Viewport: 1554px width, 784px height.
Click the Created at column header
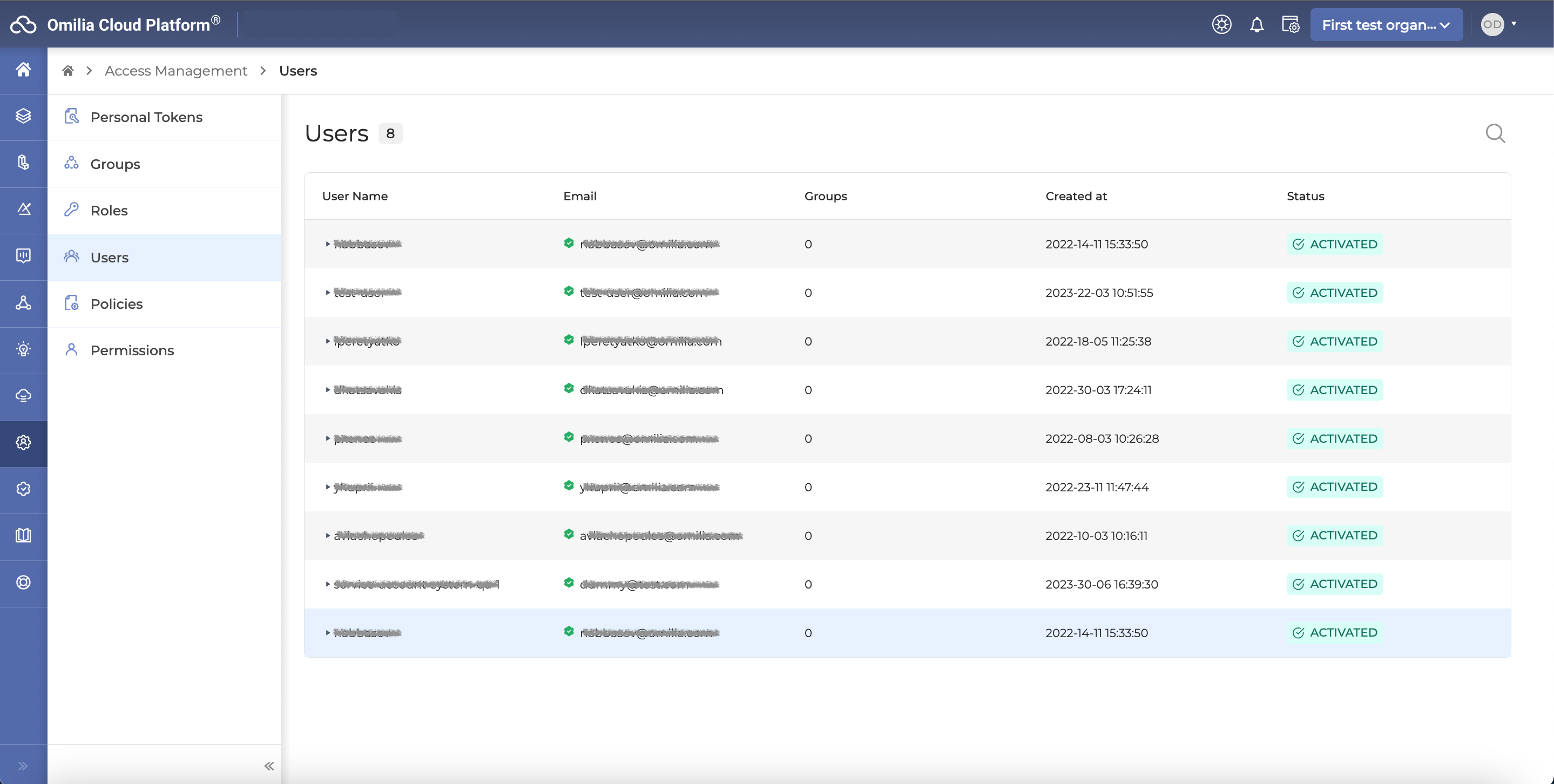point(1076,196)
